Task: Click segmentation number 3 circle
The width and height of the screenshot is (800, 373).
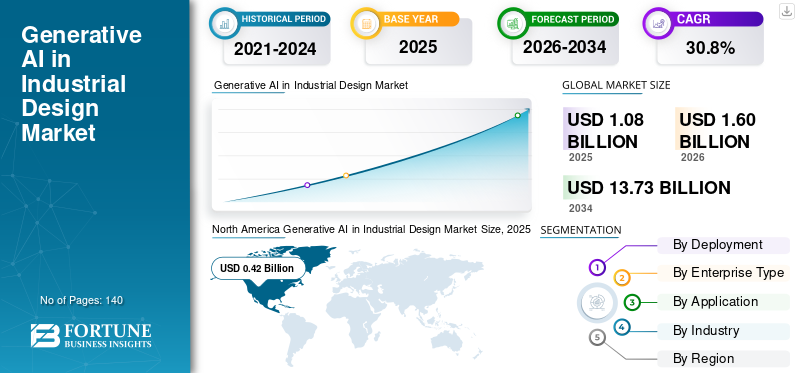Action: [x=632, y=302]
